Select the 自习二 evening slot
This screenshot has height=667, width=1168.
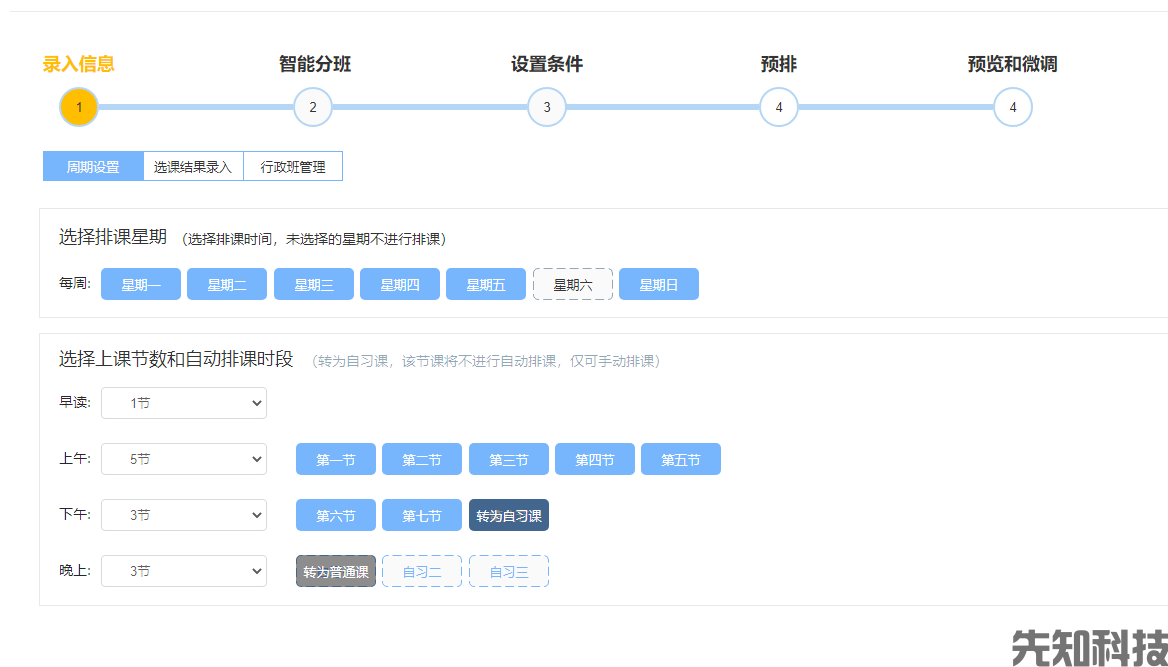pyautogui.click(x=422, y=571)
